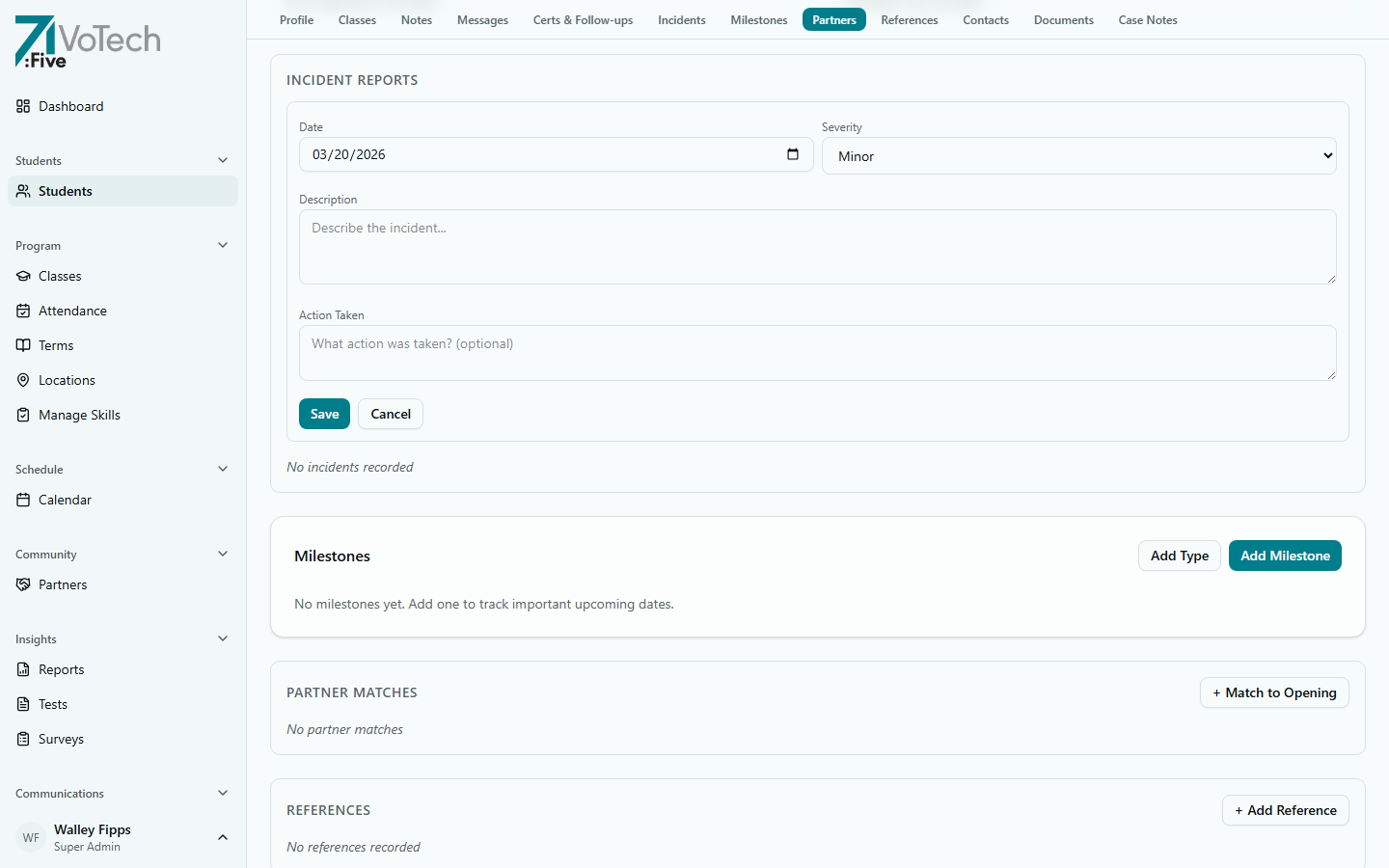Screen dimensions: 1389x868
Task: Click the incident Description text field
Action: coord(817,246)
